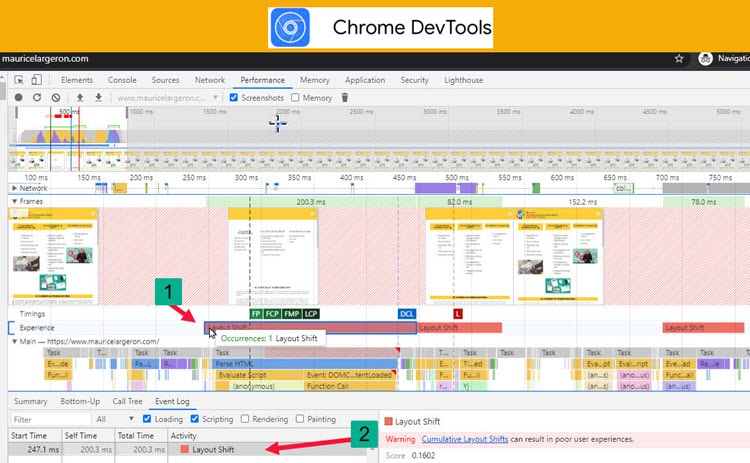Image resolution: width=750 pixels, height=463 pixels.
Task: Enable the Painting filter checkbox
Action: (x=300, y=419)
